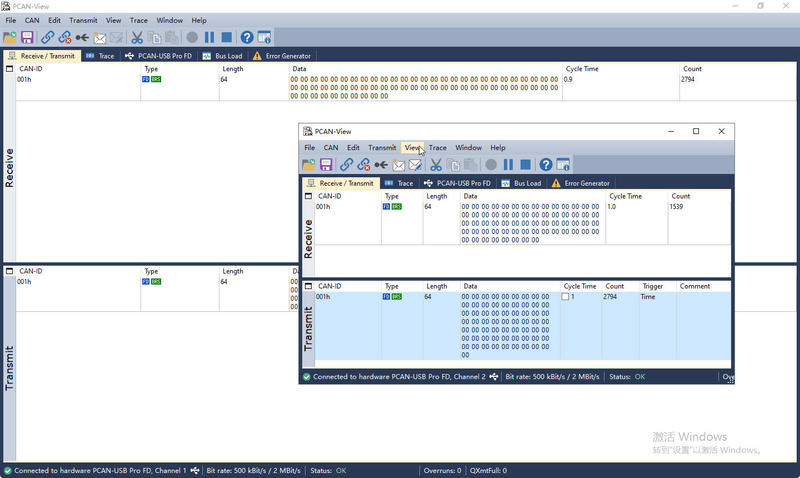Viewport: 800px width, 478px height.
Task: Click Cut scissors icon in background window toolbar
Action: click(137, 37)
